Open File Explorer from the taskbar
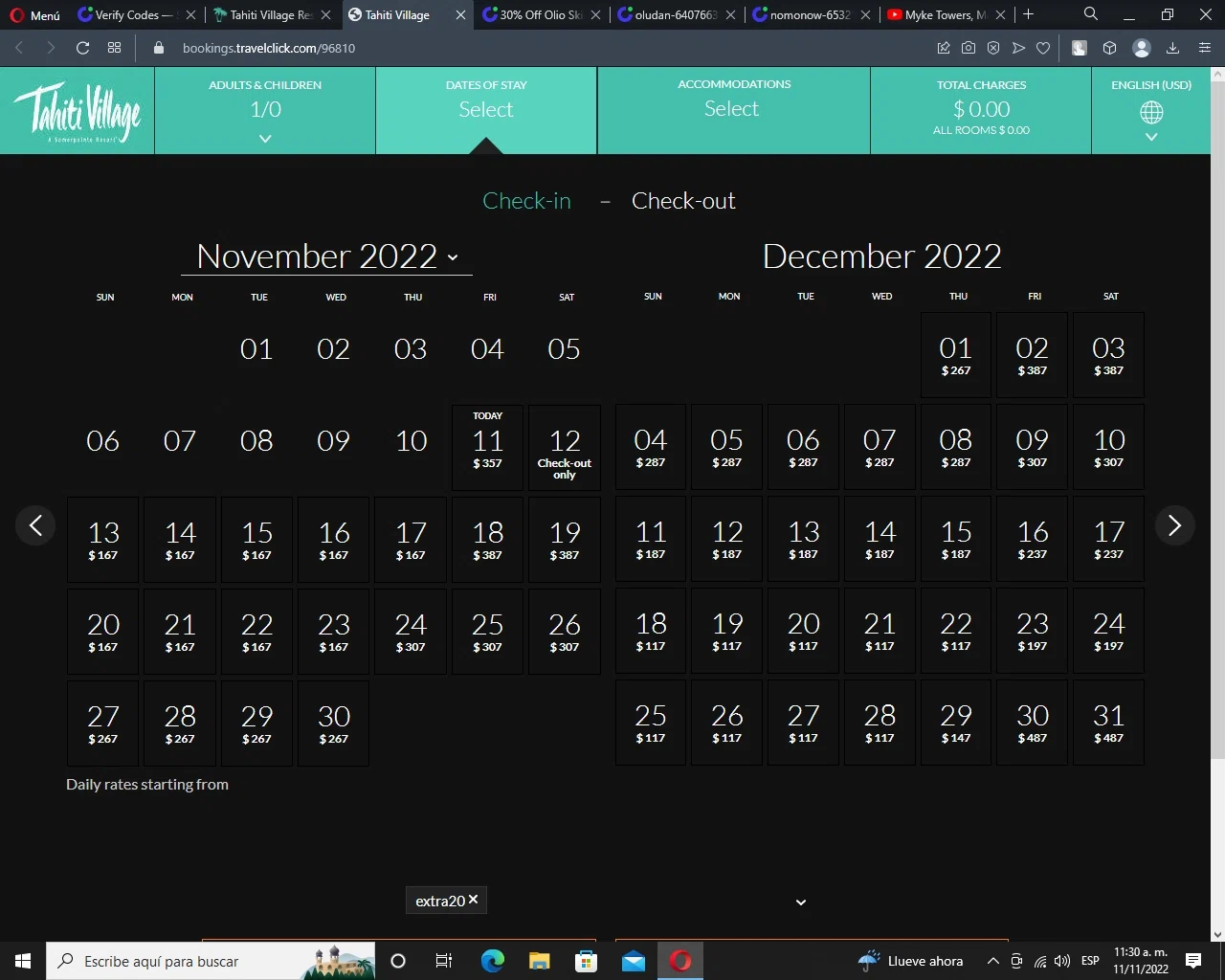This screenshot has height=980, width=1225. [x=540, y=961]
